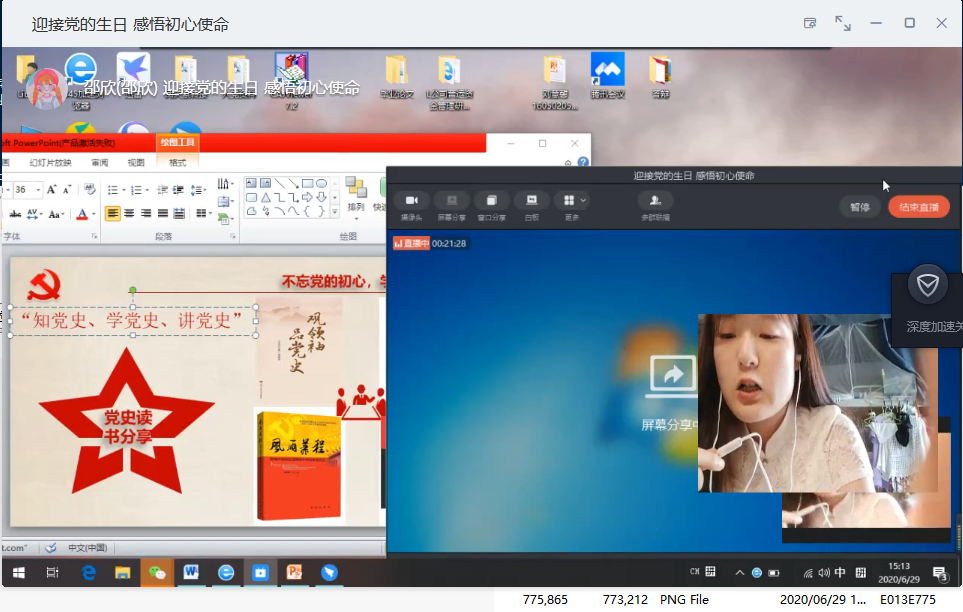Click the font color A icon
This screenshot has height=612, width=963.
pyautogui.click(x=82, y=213)
